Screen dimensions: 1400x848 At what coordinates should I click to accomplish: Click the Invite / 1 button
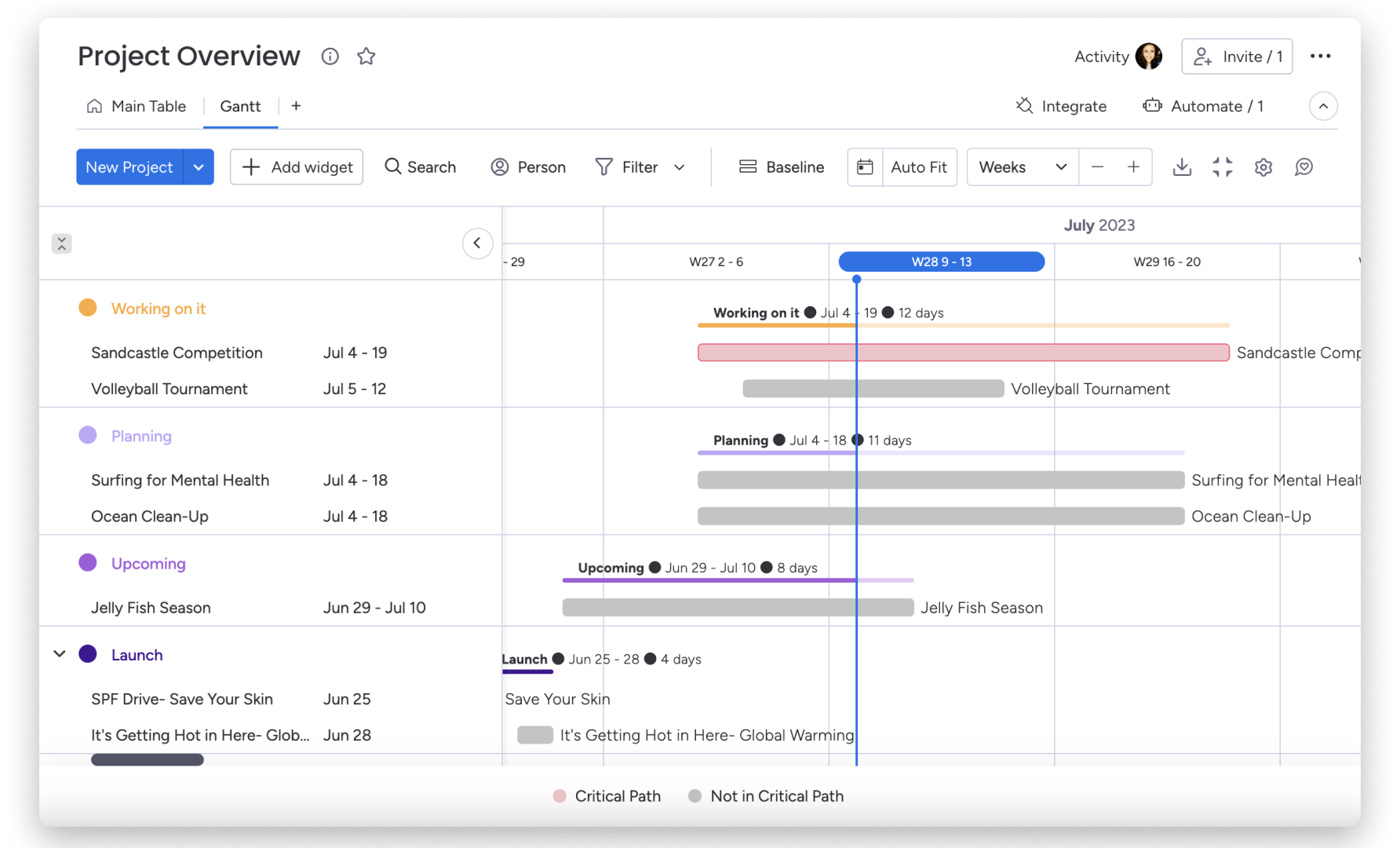tap(1237, 56)
